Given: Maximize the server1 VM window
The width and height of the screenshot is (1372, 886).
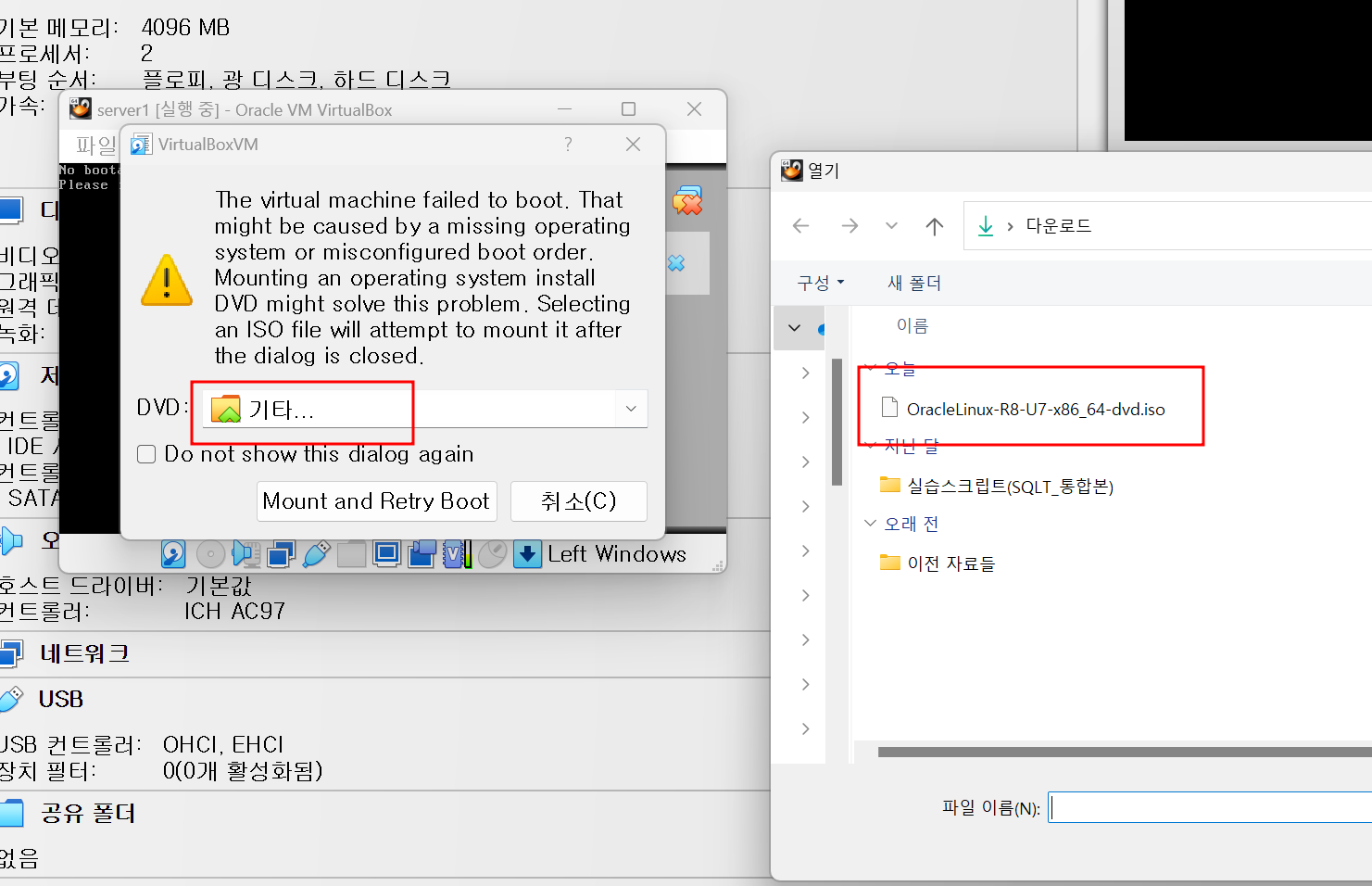Looking at the screenshot, I should [x=629, y=109].
